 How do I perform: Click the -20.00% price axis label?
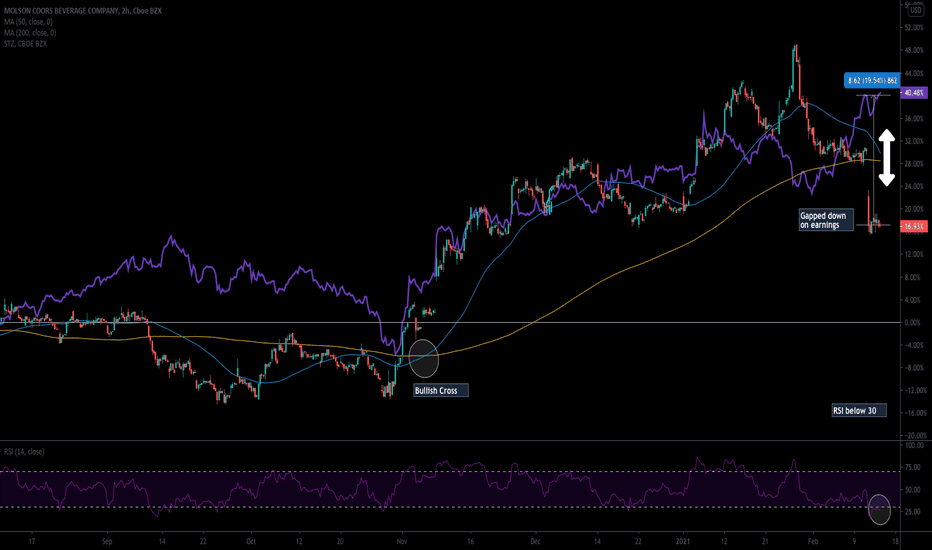(x=914, y=435)
